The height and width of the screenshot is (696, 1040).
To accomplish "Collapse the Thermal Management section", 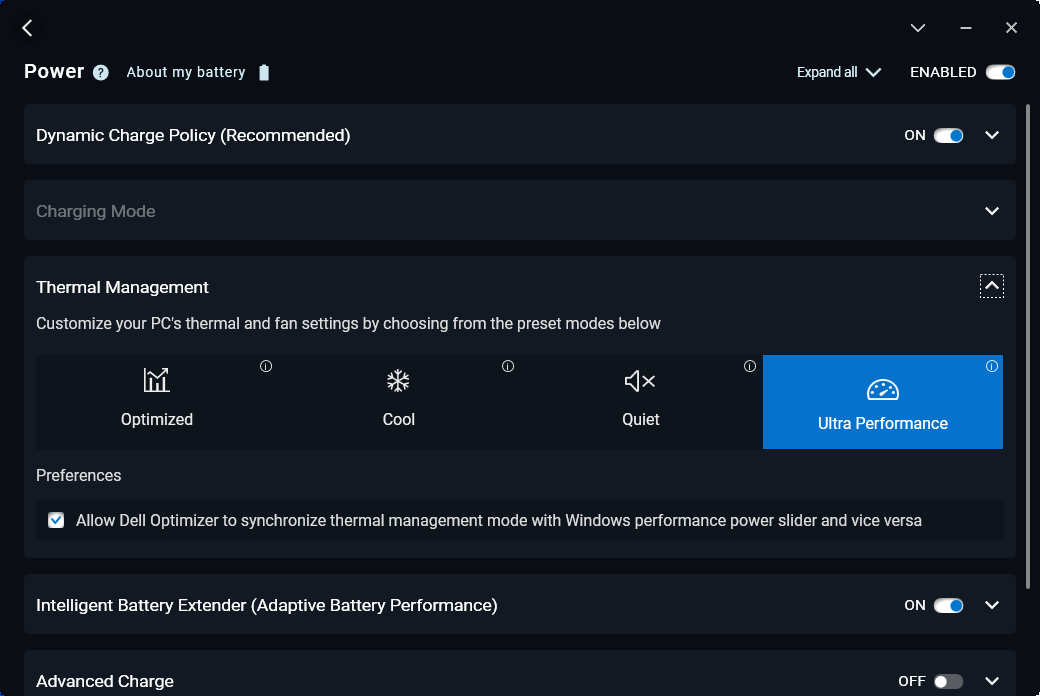I will [992, 287].
